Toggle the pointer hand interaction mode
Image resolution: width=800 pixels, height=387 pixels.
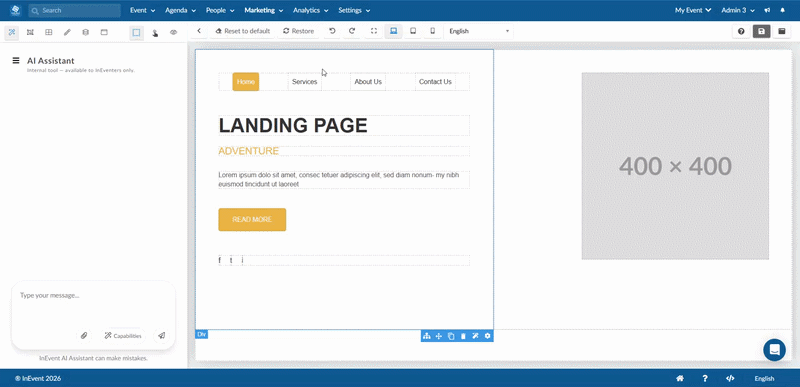click(155, 32)
